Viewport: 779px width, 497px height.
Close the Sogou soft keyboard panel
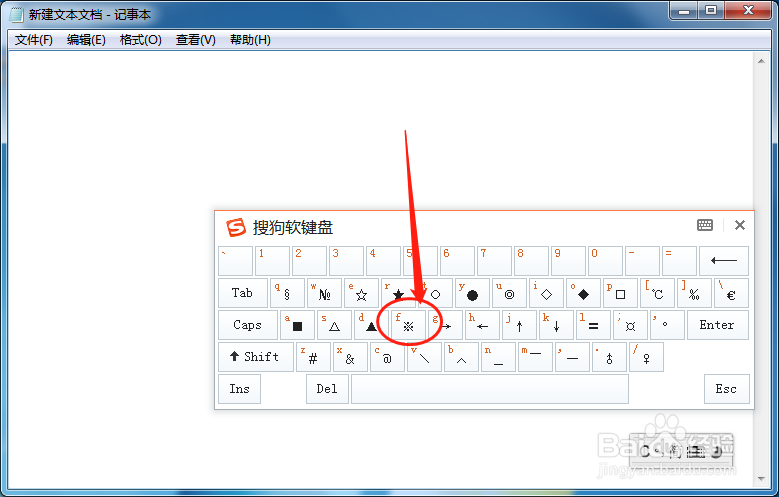coord(740,225)
